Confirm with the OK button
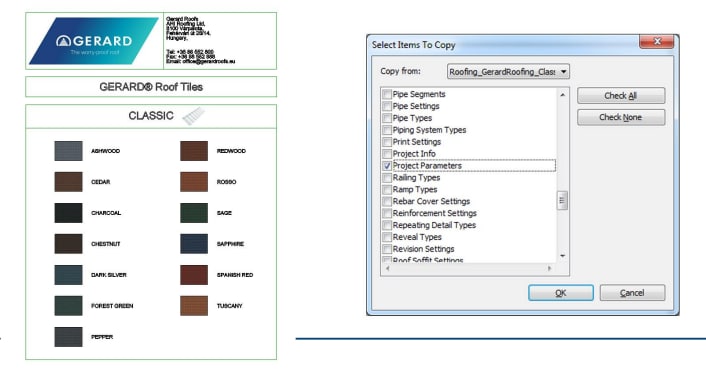The width and height of the screenshot is (706, 391). tap(561, 293)
